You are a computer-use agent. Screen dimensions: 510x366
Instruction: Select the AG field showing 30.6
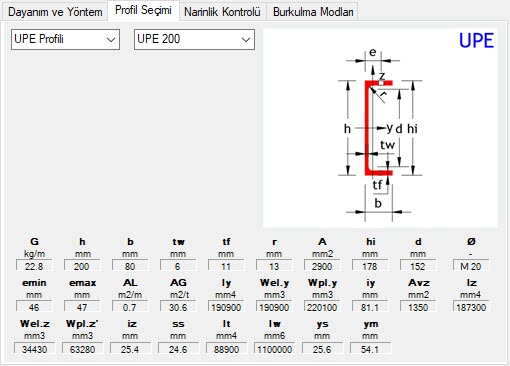pos(178,307)
